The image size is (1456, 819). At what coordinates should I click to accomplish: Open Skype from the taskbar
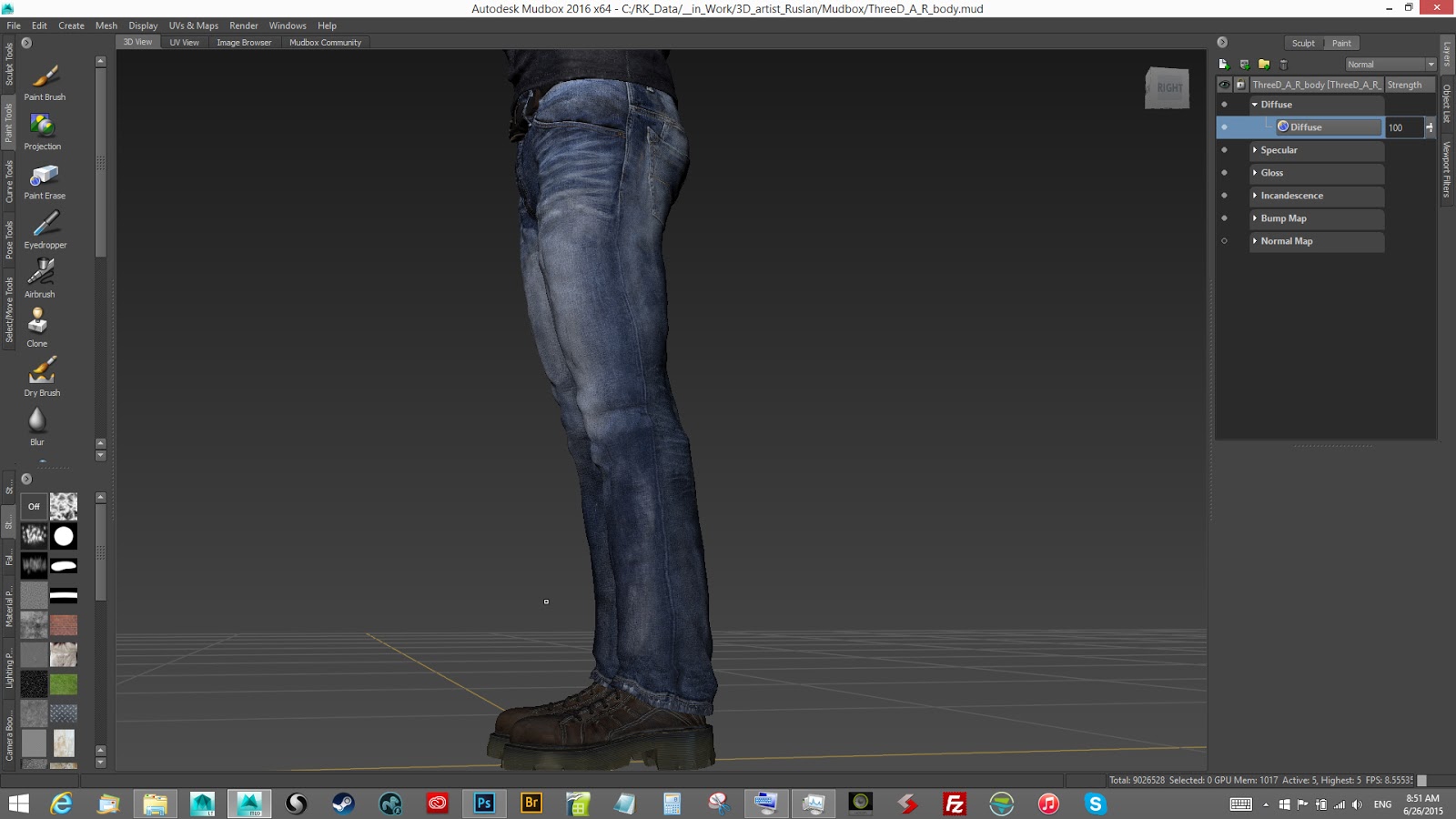click(x=1096, y=803)
